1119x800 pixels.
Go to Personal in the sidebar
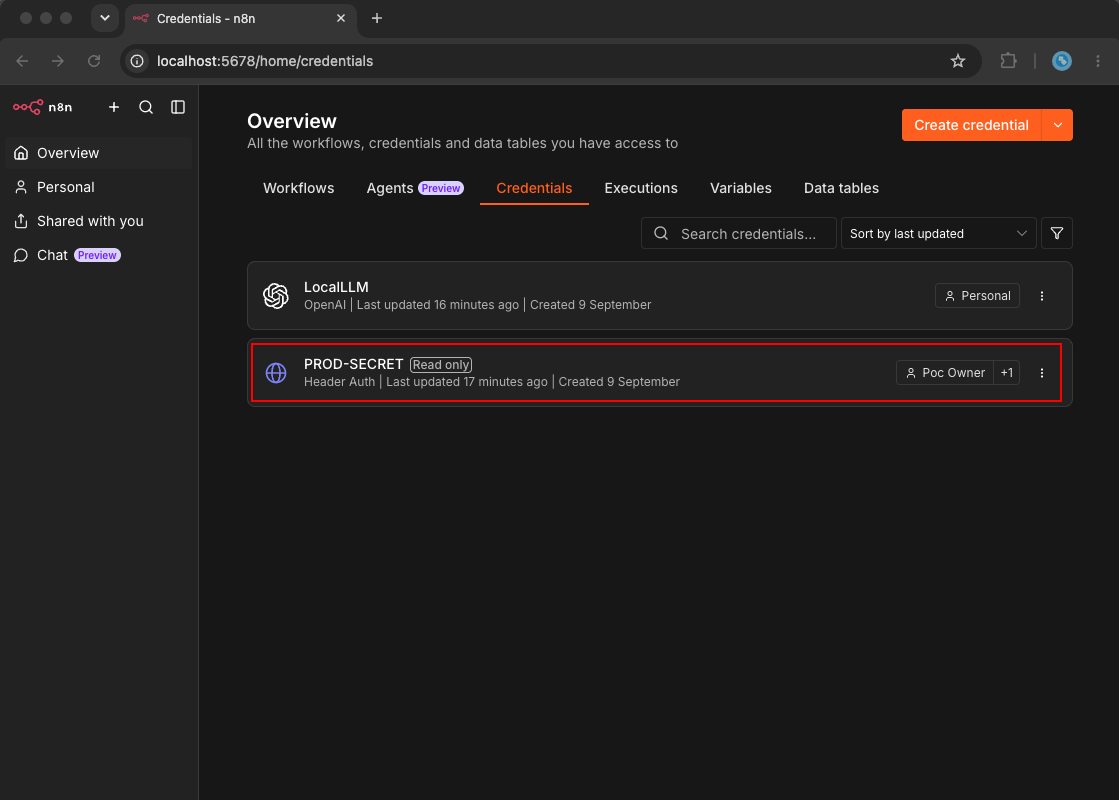pyautogui.click(x=98, y=187)
